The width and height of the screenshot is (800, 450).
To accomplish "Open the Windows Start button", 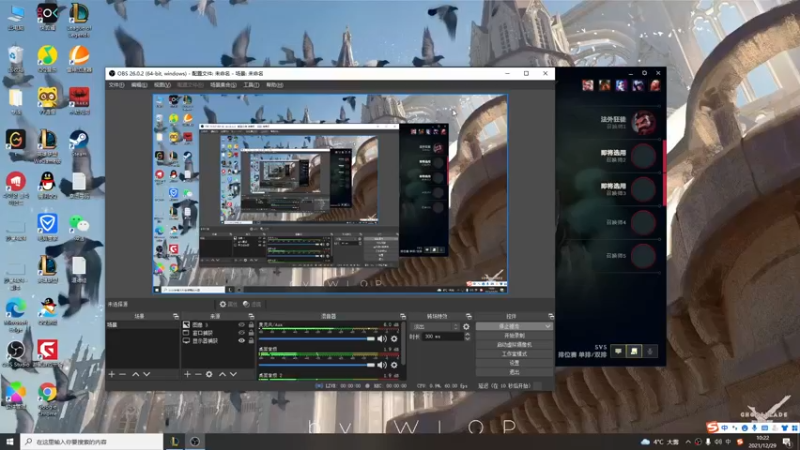I will [10, 442].
